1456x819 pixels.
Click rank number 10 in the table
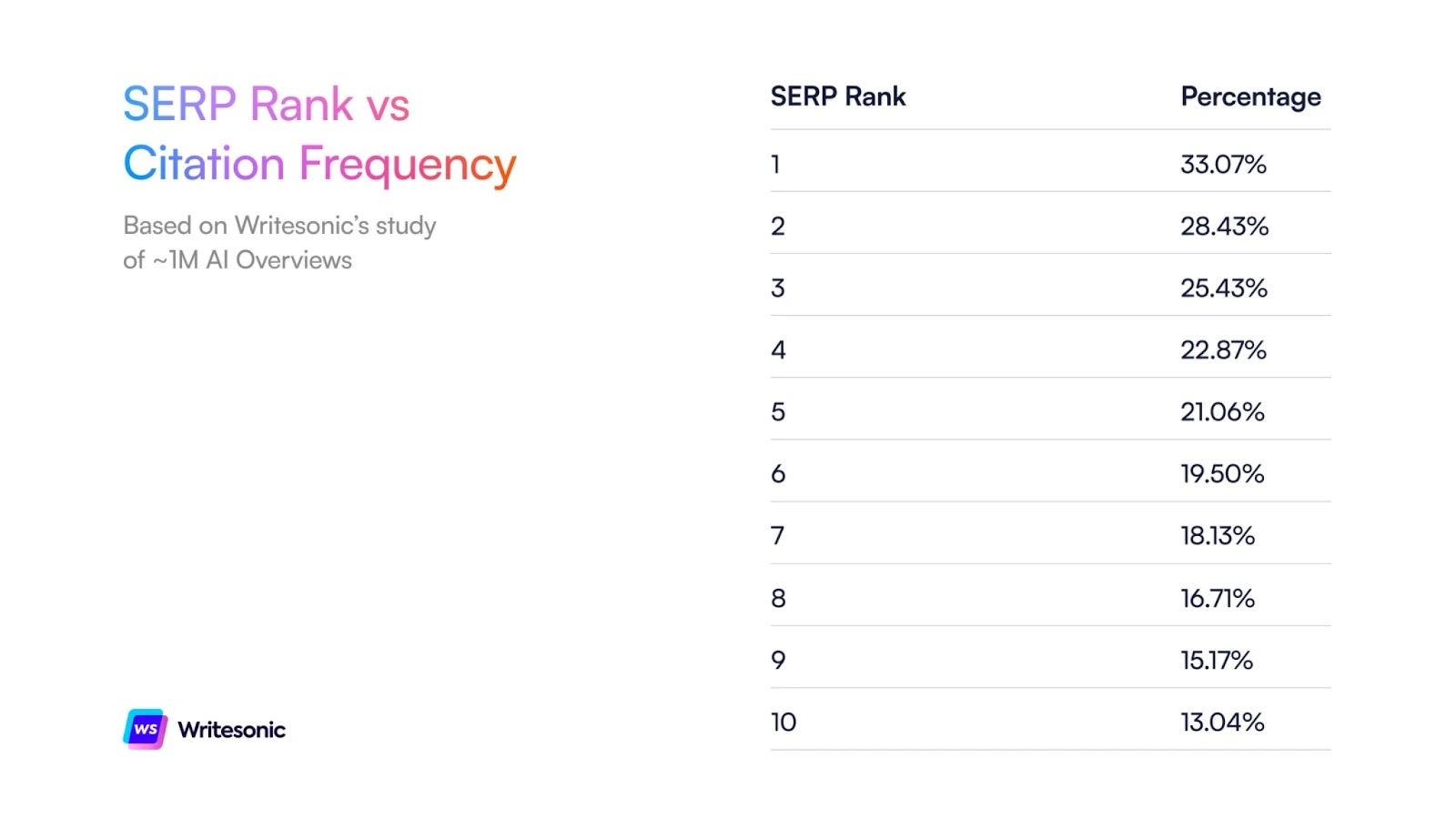783,723
